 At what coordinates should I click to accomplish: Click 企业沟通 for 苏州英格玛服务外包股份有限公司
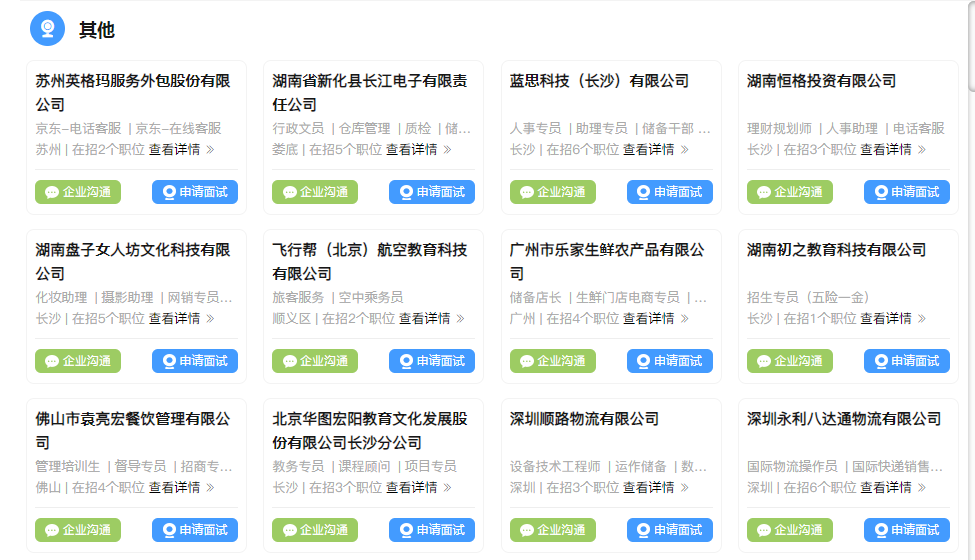click(x=78, y=192)
